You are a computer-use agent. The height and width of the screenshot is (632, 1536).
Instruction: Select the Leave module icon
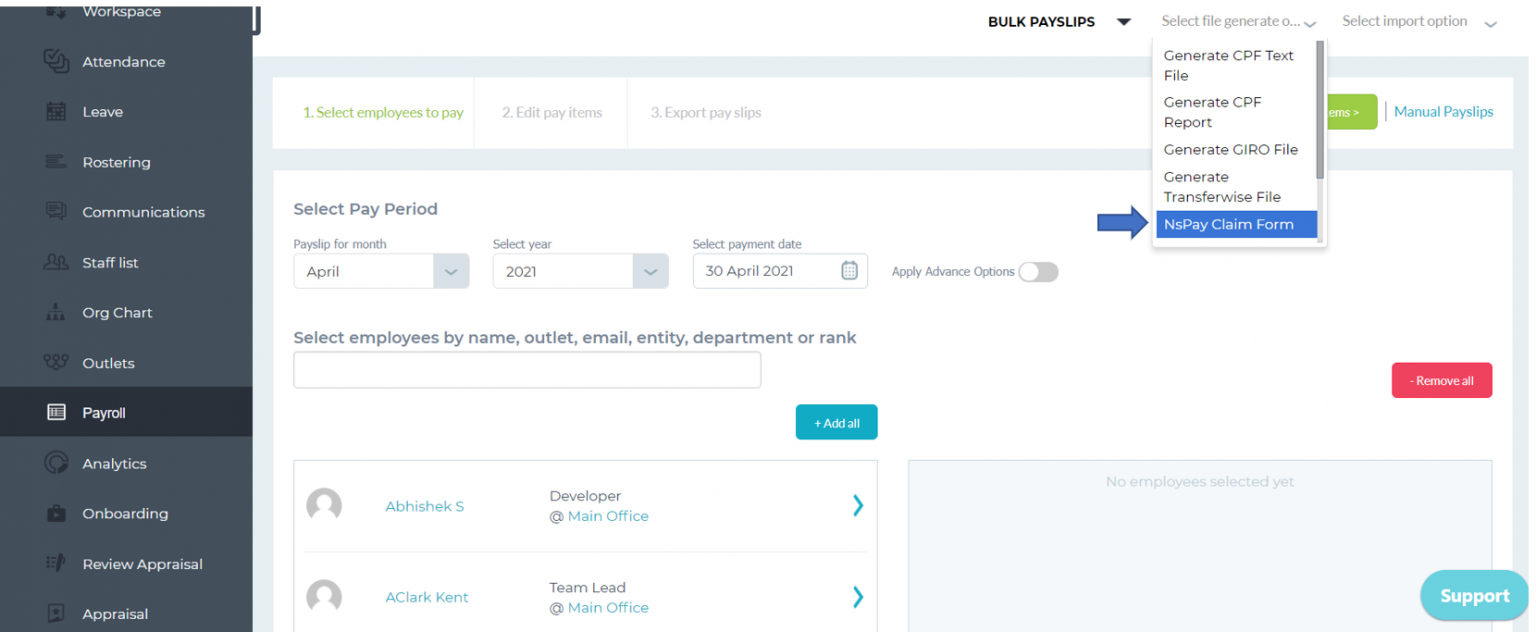(x=104, y=112)
